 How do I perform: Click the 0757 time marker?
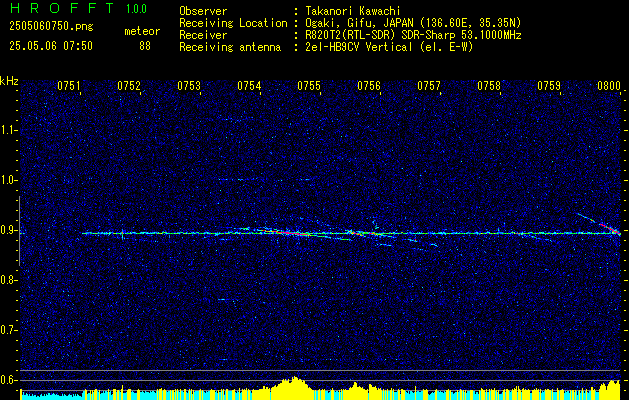point(429,85)
